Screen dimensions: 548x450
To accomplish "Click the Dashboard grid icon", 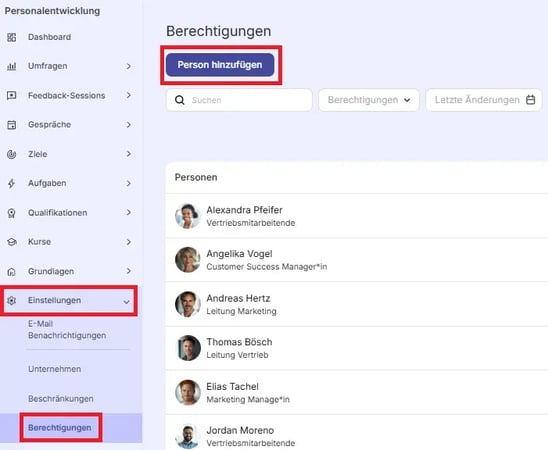I will (12, 37).
